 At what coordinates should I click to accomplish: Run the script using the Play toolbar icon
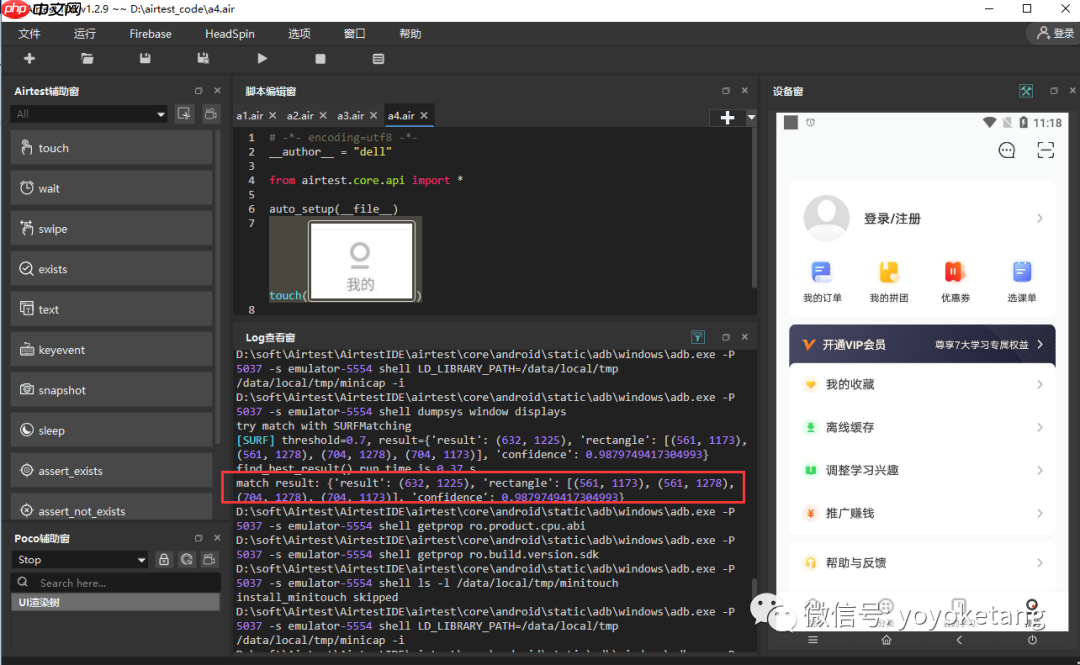click(261, 58)
